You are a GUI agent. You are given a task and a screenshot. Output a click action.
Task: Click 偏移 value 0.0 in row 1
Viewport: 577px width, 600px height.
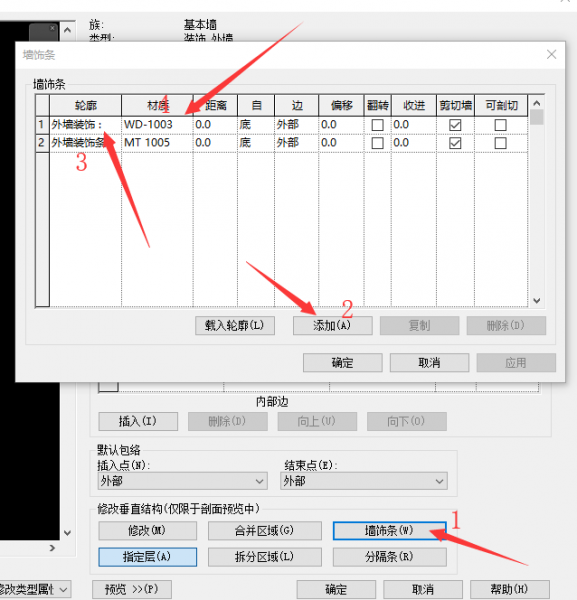(341, 125)
